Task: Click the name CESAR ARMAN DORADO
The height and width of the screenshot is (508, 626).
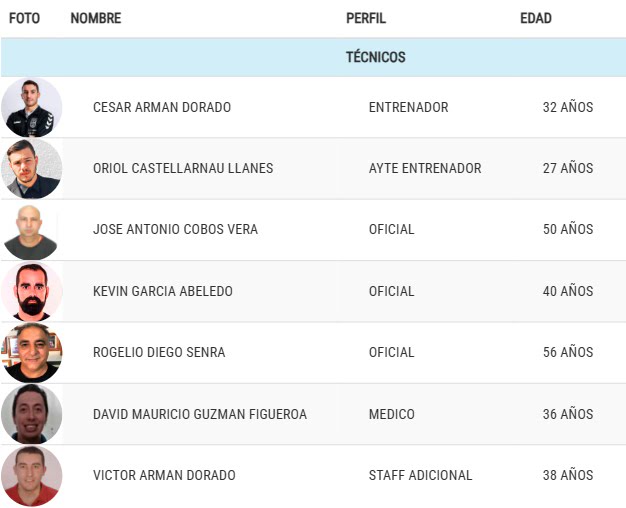Action: pos(162,107)
